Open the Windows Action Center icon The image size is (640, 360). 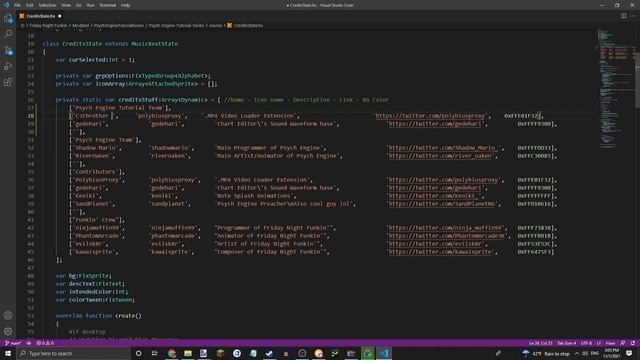coord(629,353)
